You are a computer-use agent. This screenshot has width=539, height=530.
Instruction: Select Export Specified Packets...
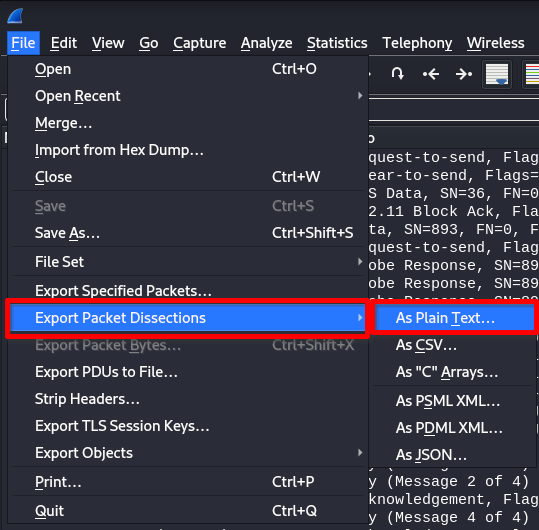point(188,291)
